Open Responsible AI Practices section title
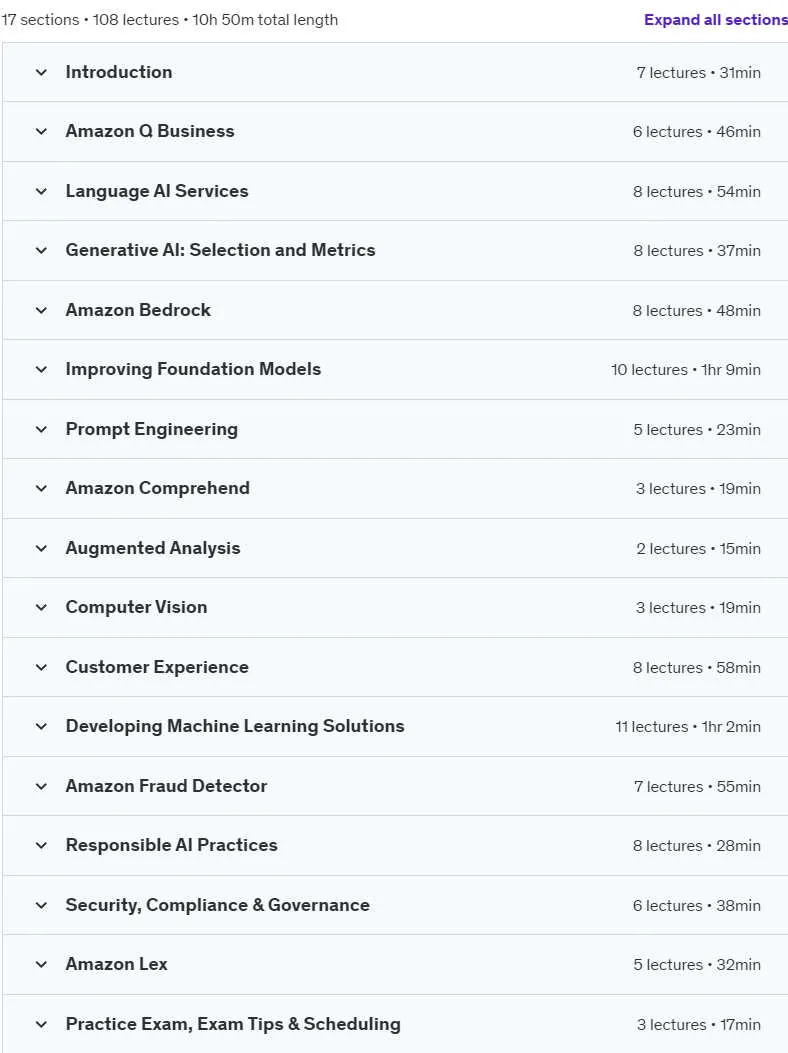 click(171, 845)
